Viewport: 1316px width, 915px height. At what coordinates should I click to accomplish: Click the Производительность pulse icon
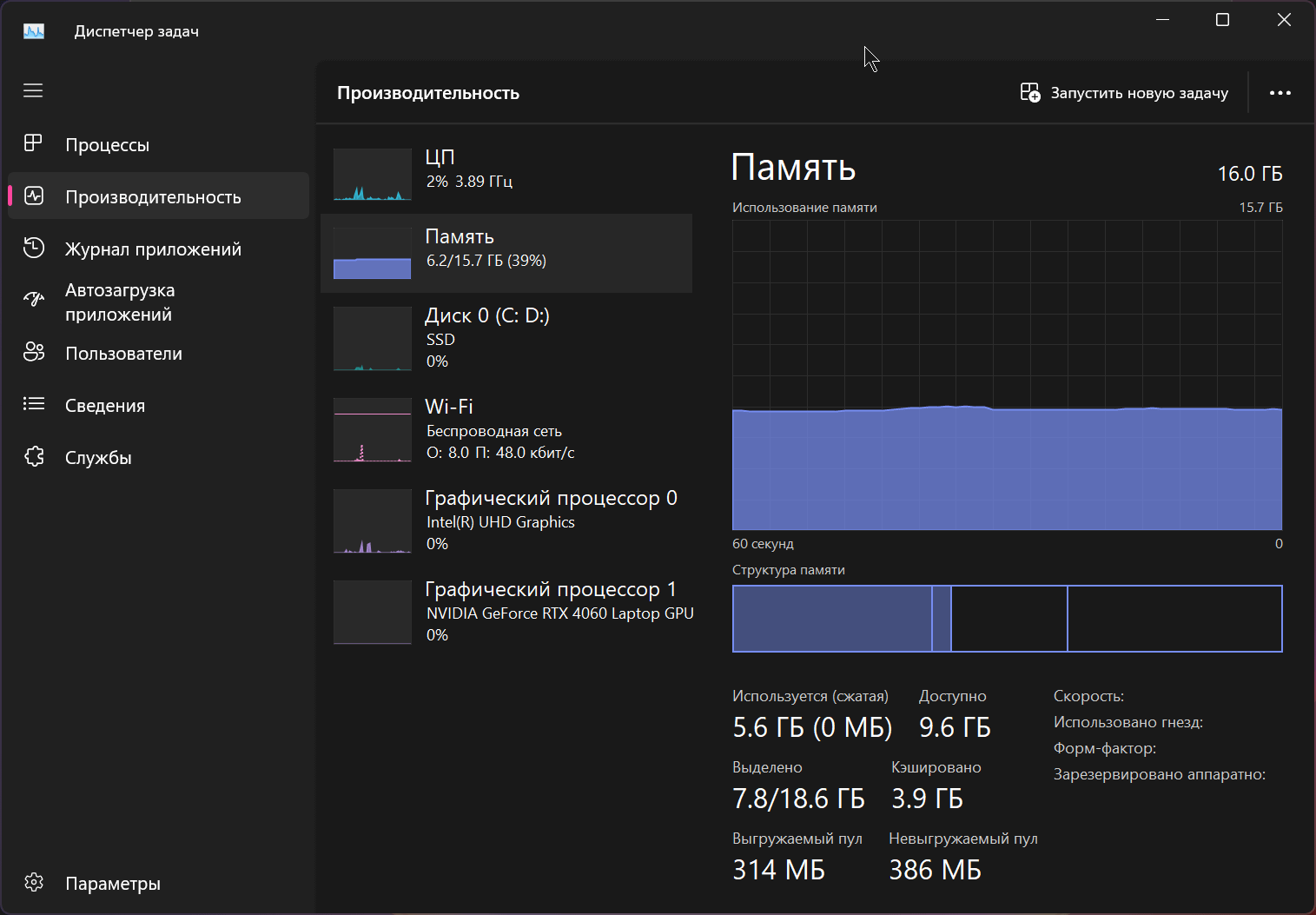[34, 196]
